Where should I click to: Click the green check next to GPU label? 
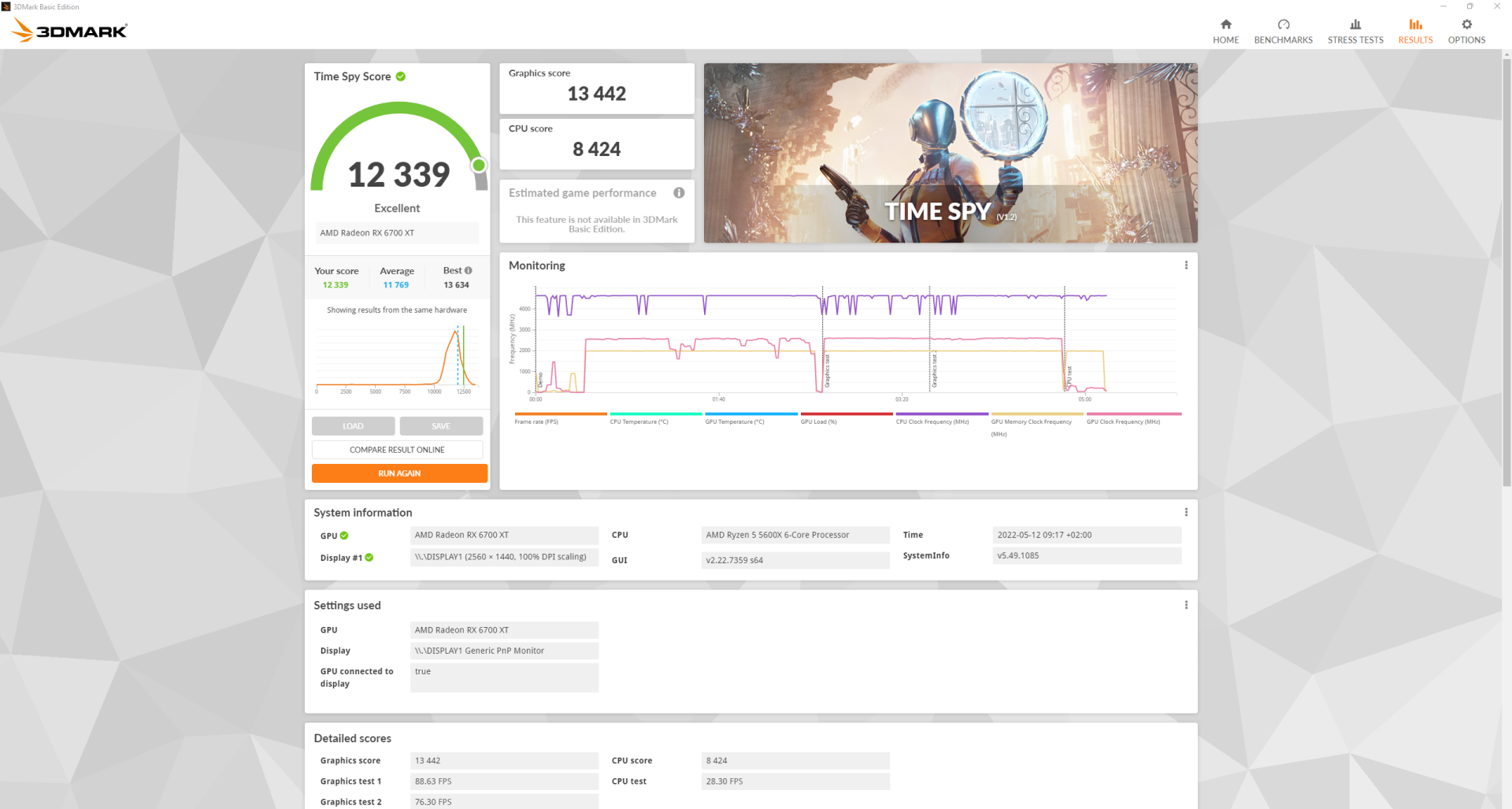pos(344,536)
